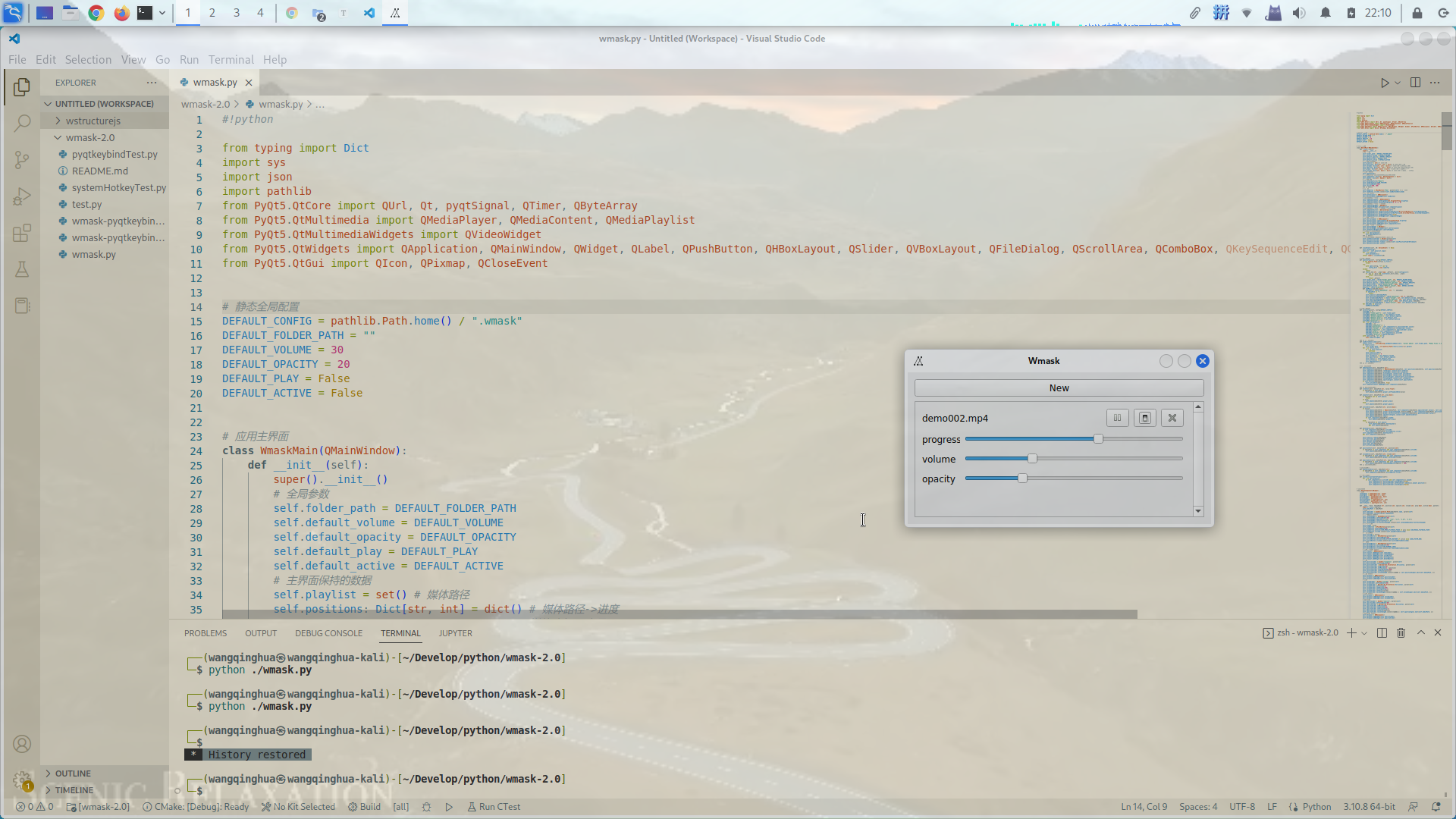Click New button in Wmask window

[x=1059, y=388]
